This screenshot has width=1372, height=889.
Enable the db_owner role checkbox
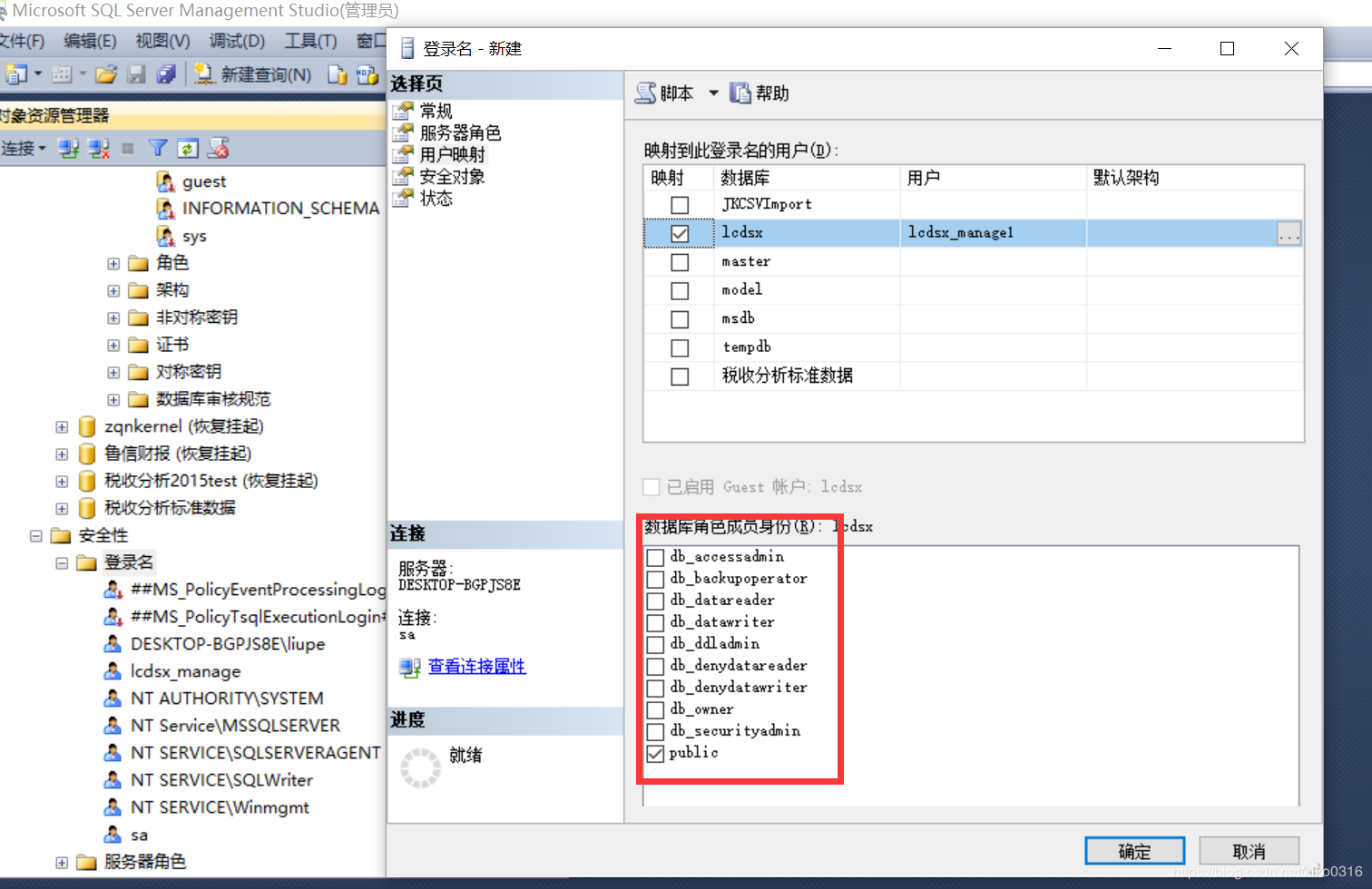(655, 709)
